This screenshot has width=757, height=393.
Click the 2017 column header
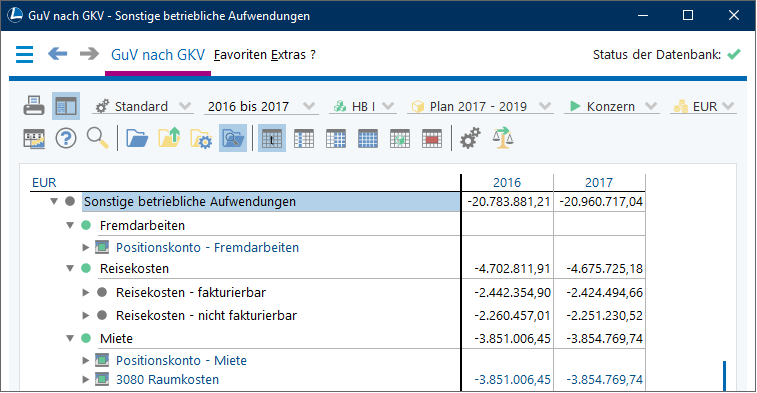(x=599, y=182)
